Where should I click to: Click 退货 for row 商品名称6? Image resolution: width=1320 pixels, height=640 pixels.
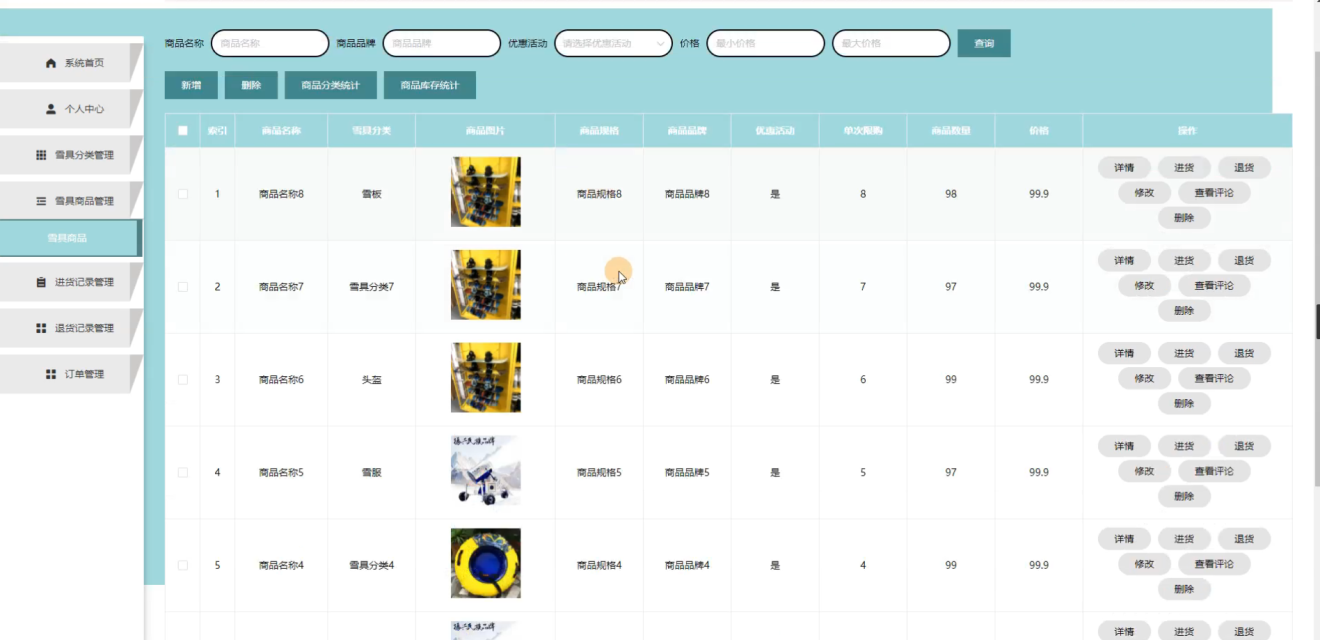click(x=1244, y=353)
